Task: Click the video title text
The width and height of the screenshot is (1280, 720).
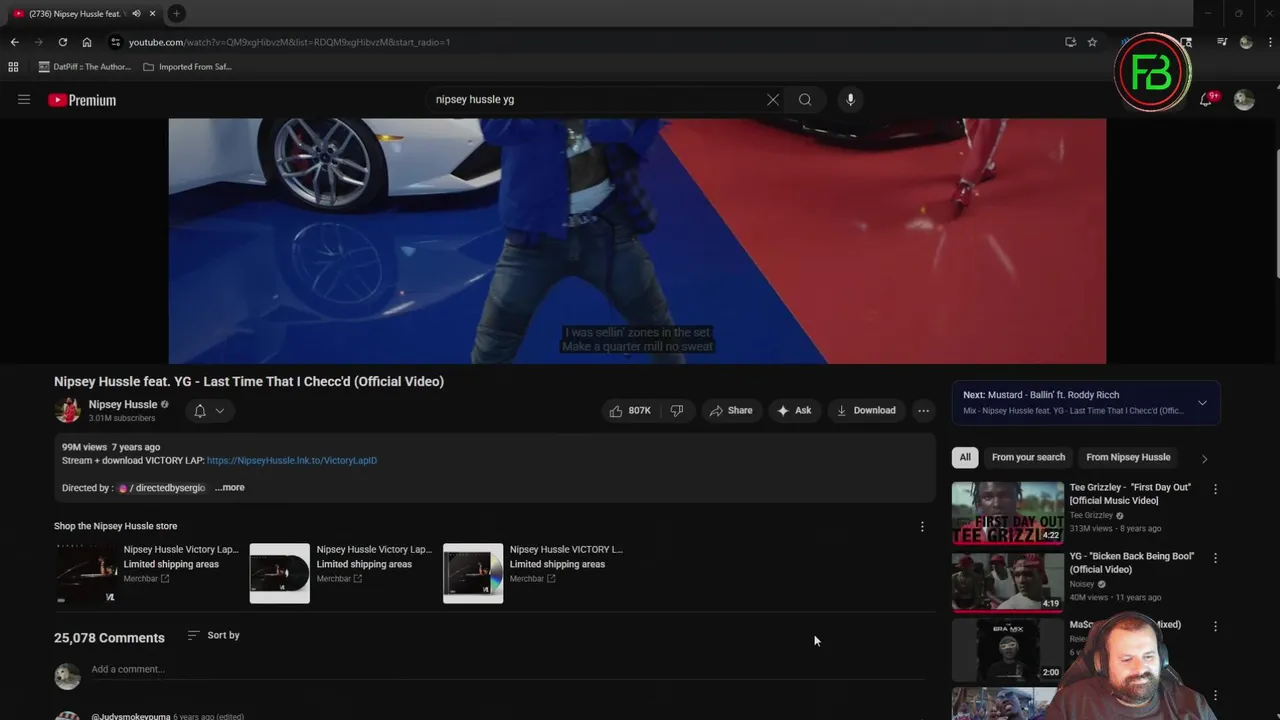Action: (249, 382)
